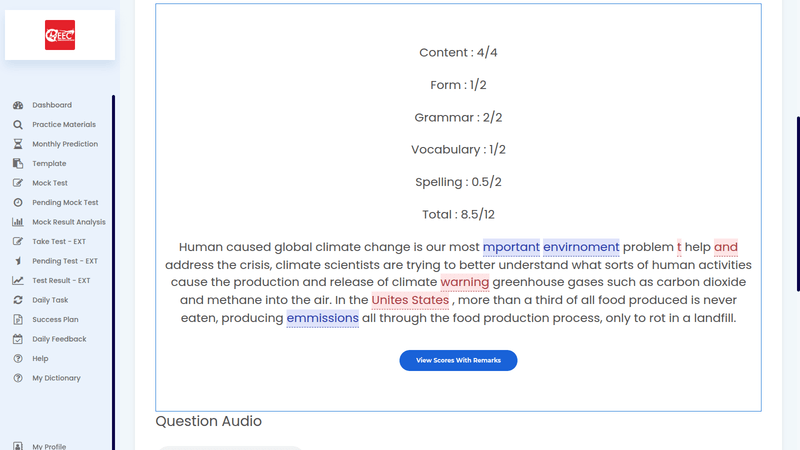Click the 'Form : 1/2' score

tap(458, 85)
